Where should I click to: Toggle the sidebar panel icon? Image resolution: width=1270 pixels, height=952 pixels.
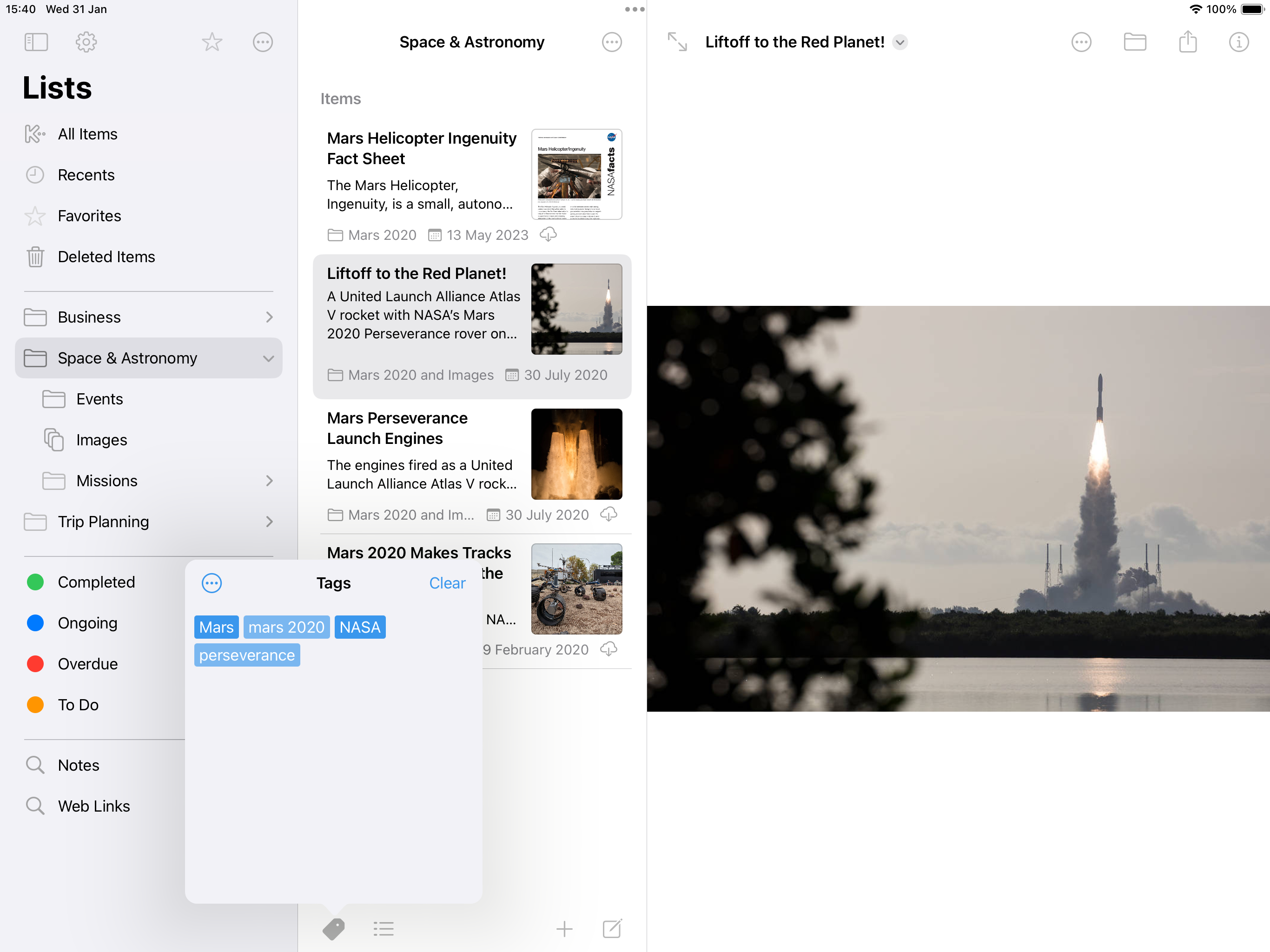click(36, 42)
